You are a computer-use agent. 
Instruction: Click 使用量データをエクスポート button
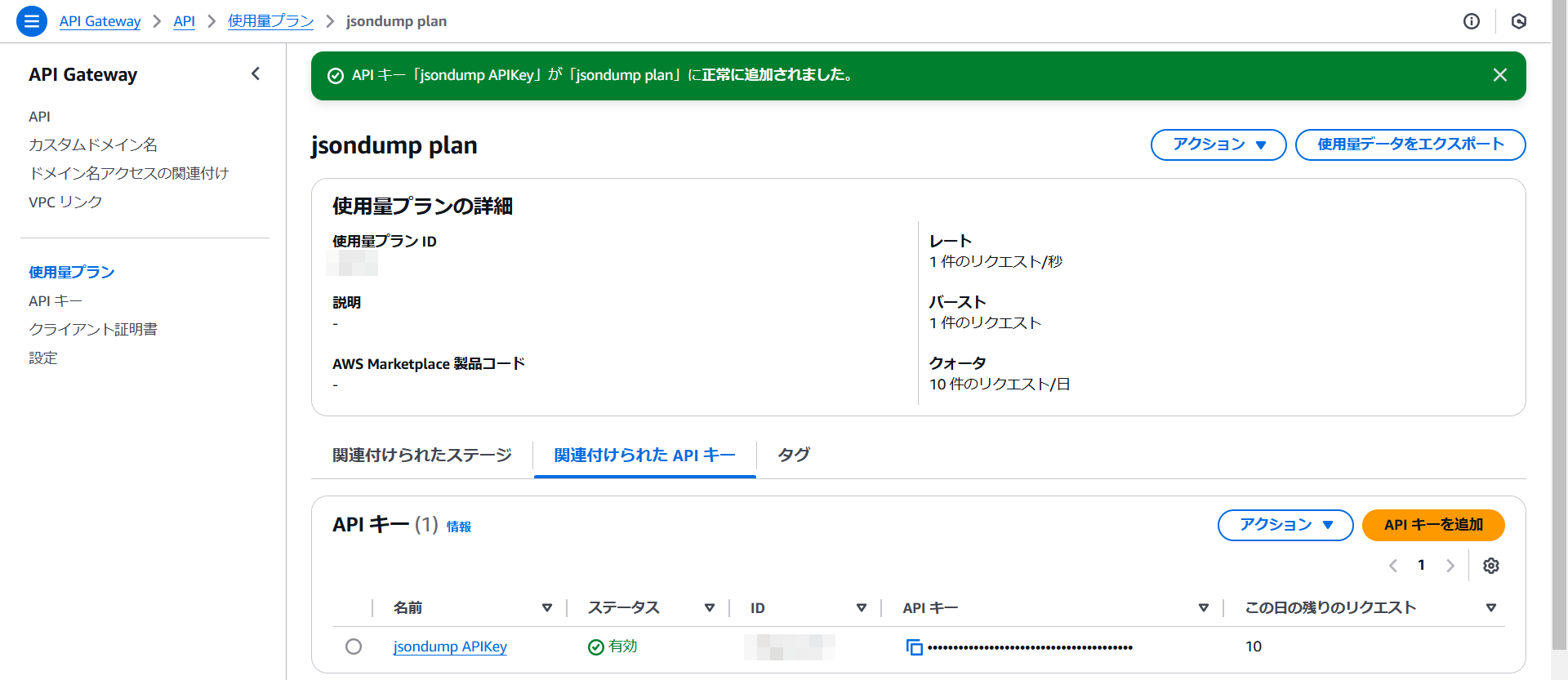pos(1410,144)
